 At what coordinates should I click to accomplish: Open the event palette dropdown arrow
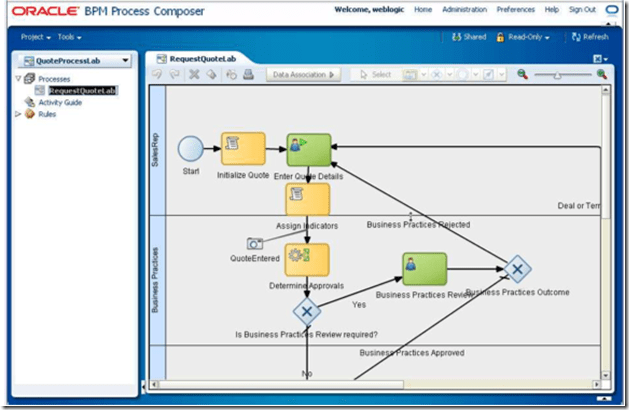click(476, 75)
